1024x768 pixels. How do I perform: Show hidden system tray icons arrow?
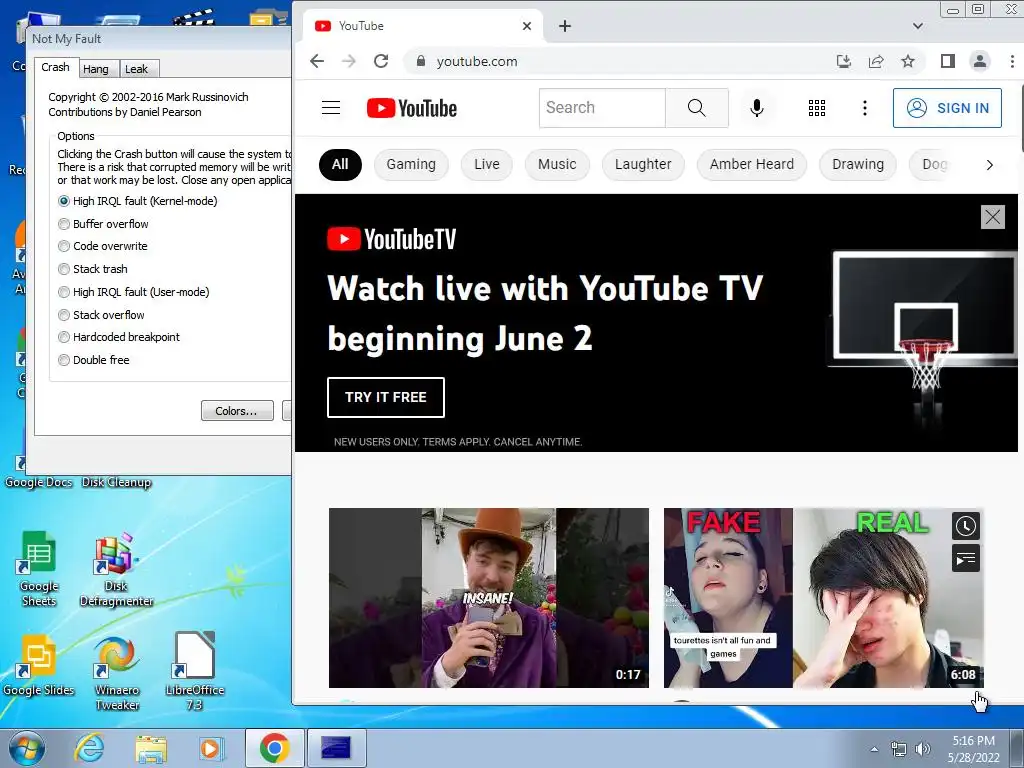point(874,749)
